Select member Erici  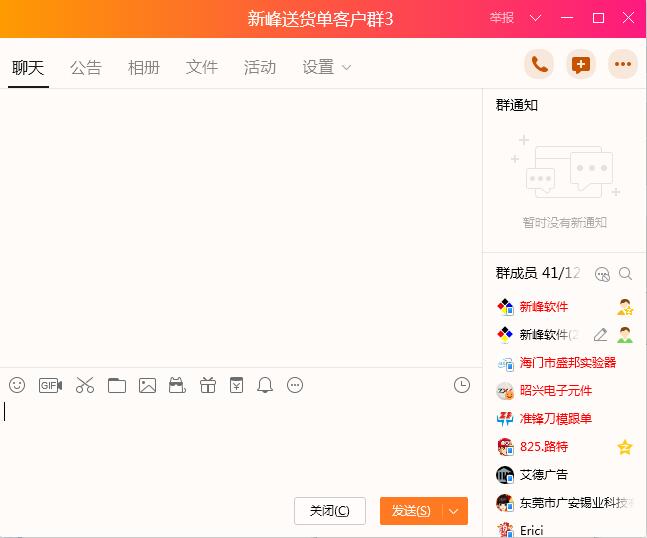click(x=531, y=531)
